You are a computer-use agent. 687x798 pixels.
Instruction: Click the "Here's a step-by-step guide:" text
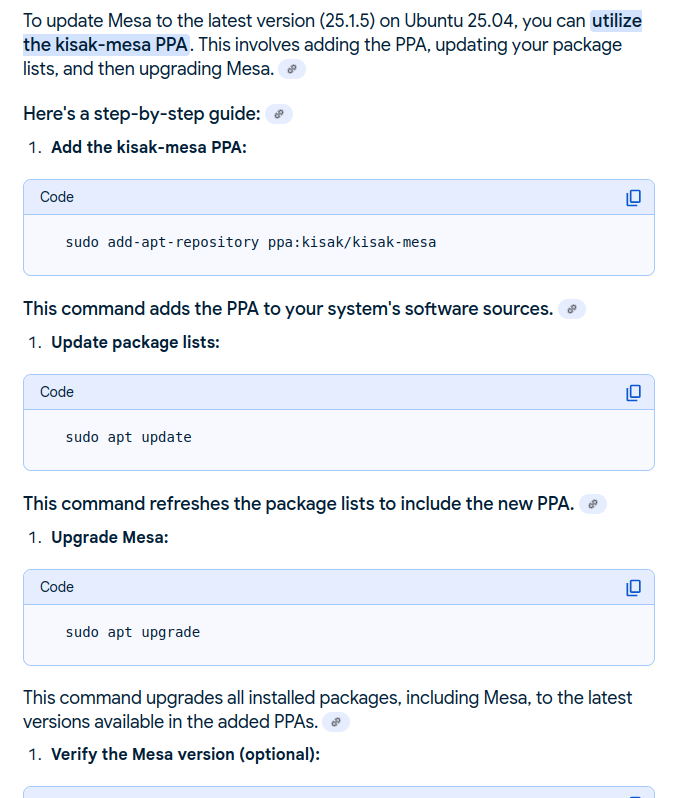(x=141, y=114)
